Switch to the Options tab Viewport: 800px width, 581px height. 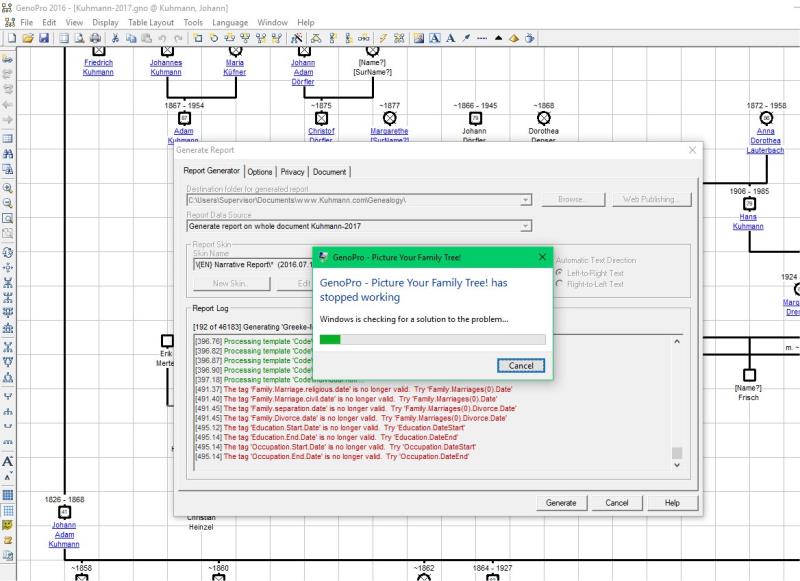[259, 172]
